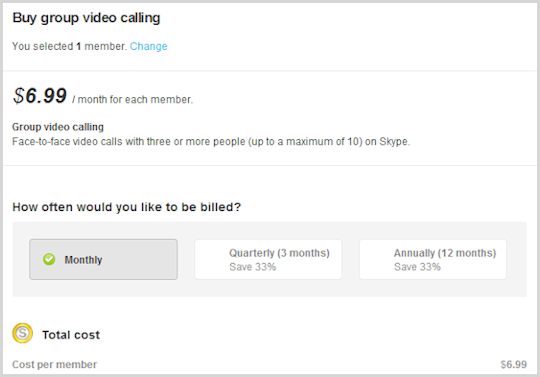Click the Cost per member label
Viewport: 540px width, 377px height.
point(54,364)
